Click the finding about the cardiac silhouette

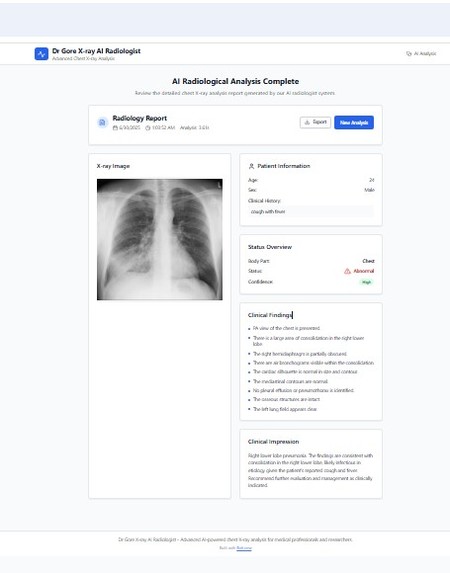(305, 372)
